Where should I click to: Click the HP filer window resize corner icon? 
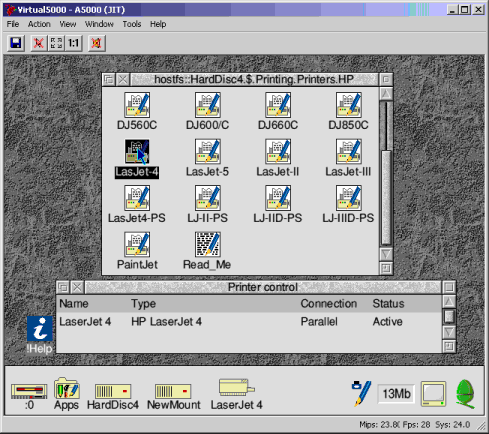(x=386, y=268)
